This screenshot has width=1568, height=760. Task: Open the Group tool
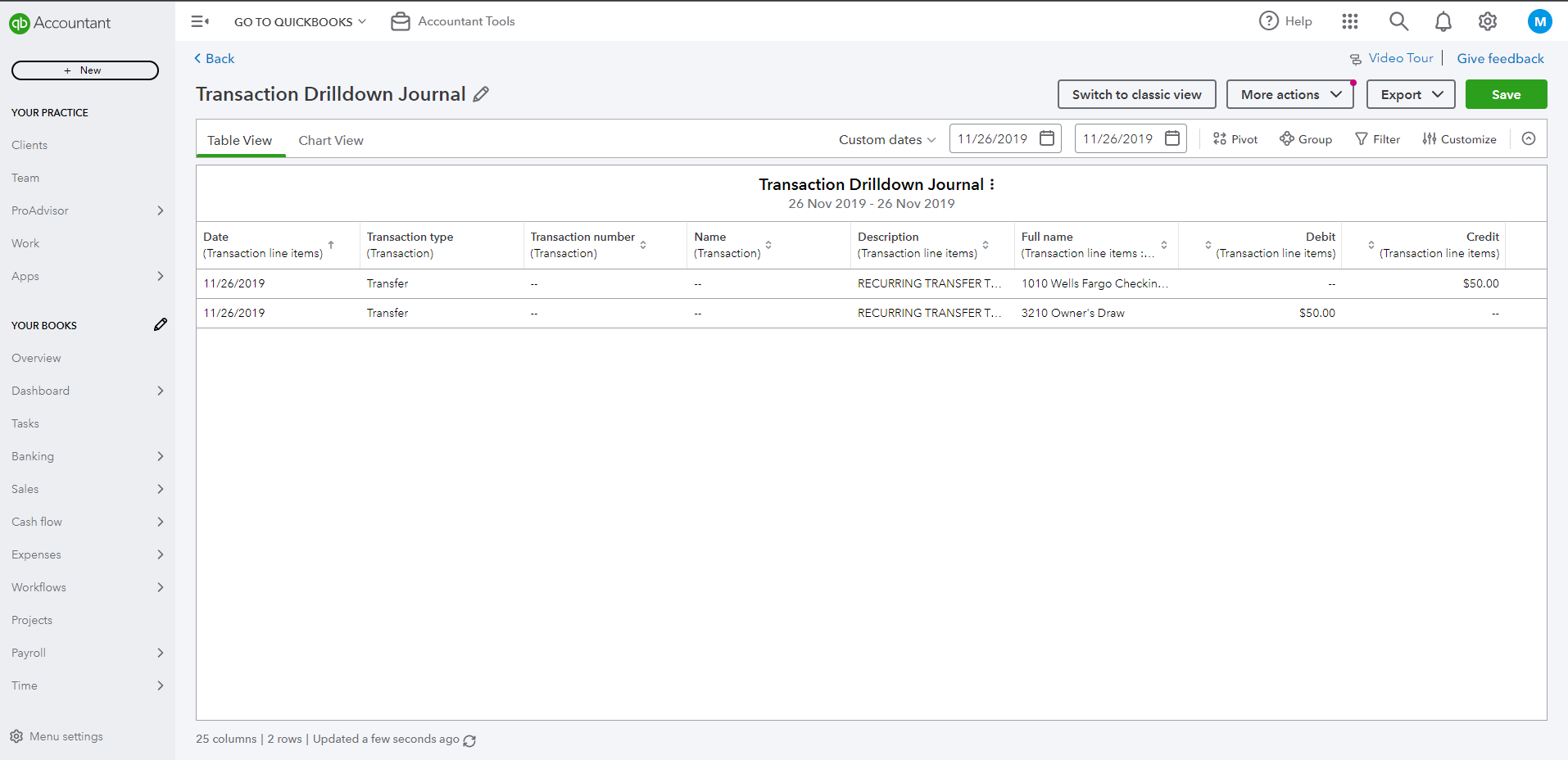point(1306,139)
